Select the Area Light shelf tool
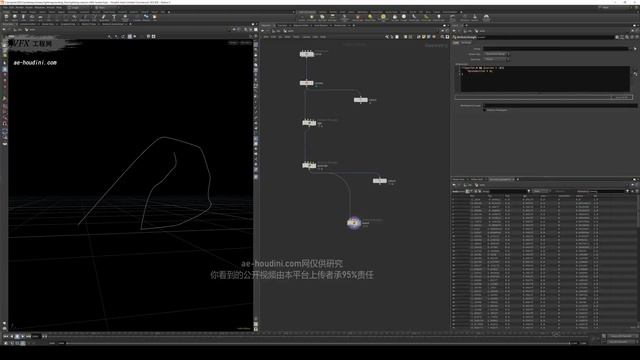The image size is (640, 360). pyautogui.click(x=332, y=17)
